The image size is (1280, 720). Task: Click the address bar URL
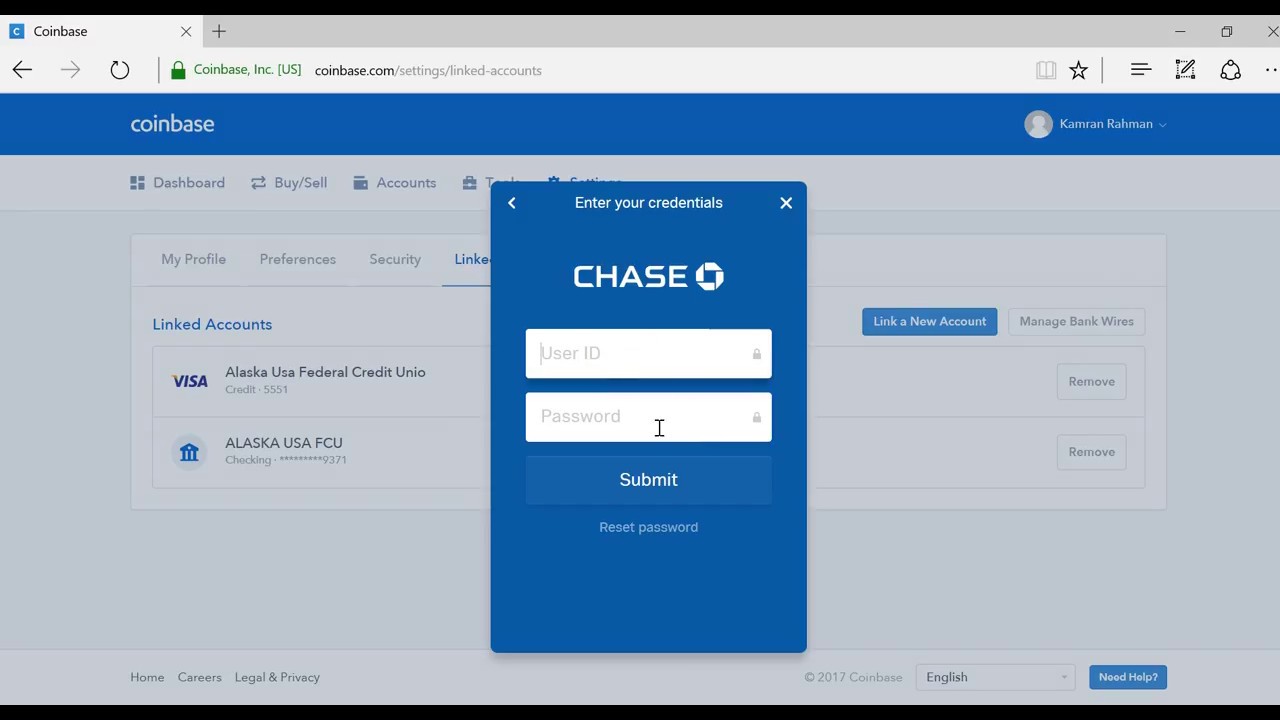click(x=428, y=70)
